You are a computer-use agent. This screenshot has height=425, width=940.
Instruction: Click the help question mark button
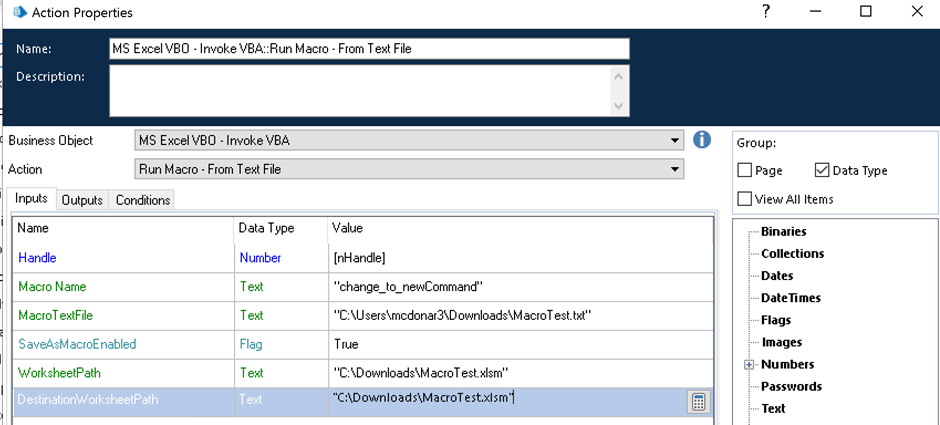click(x=765, y=12)
